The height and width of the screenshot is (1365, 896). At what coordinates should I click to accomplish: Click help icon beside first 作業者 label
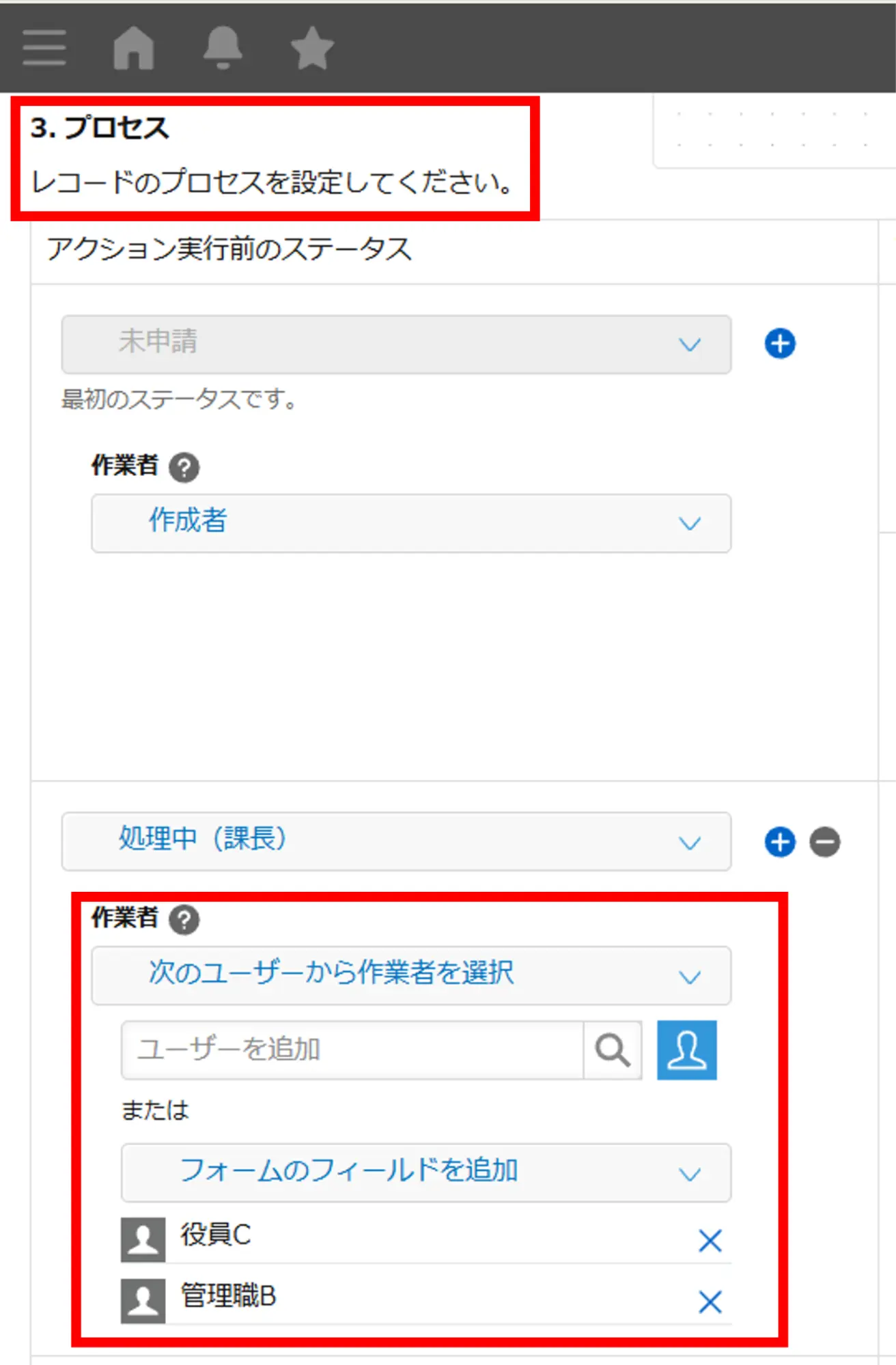coord(184,468)
